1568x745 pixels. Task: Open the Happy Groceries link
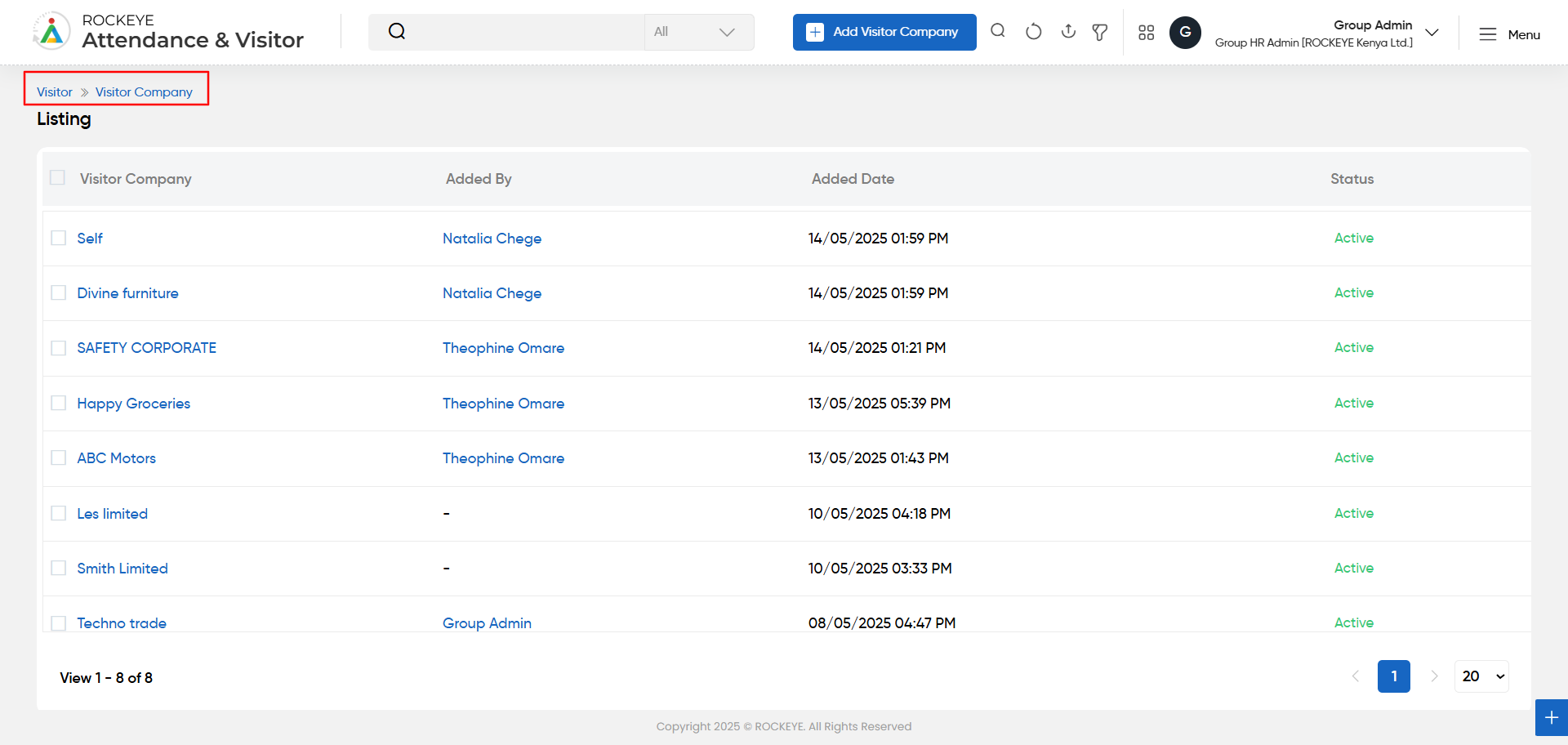pyautogui.click(x=134, y=404)
